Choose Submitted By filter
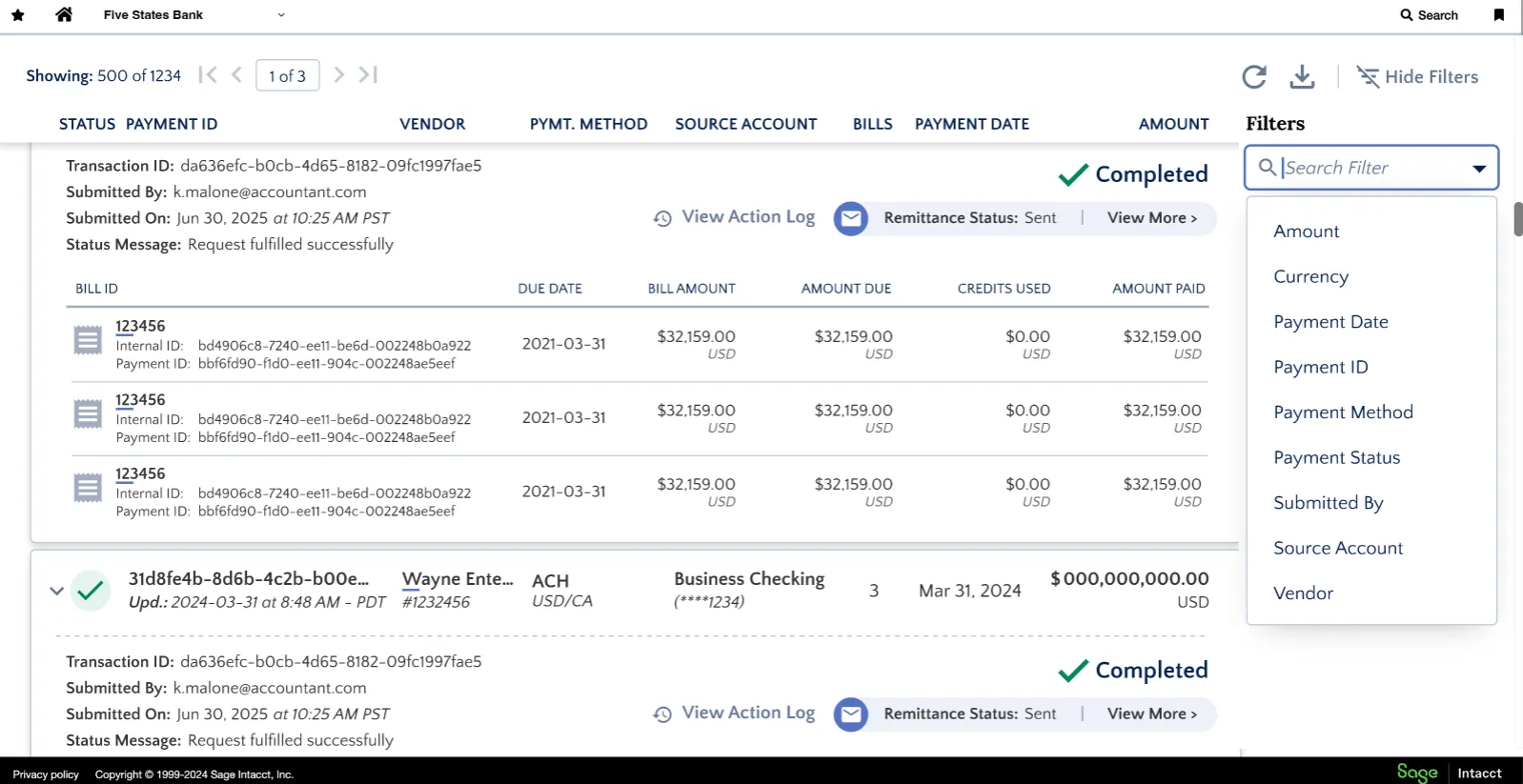Screen dimensions: 1523x784 click(1328, 503)
